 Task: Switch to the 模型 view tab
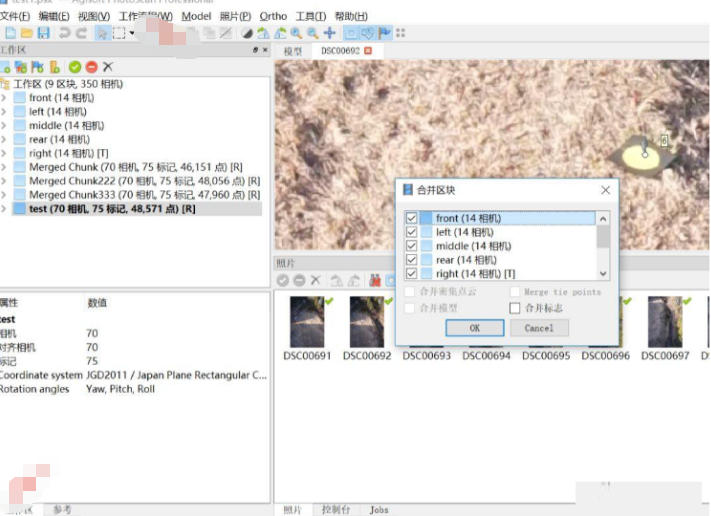292,51
